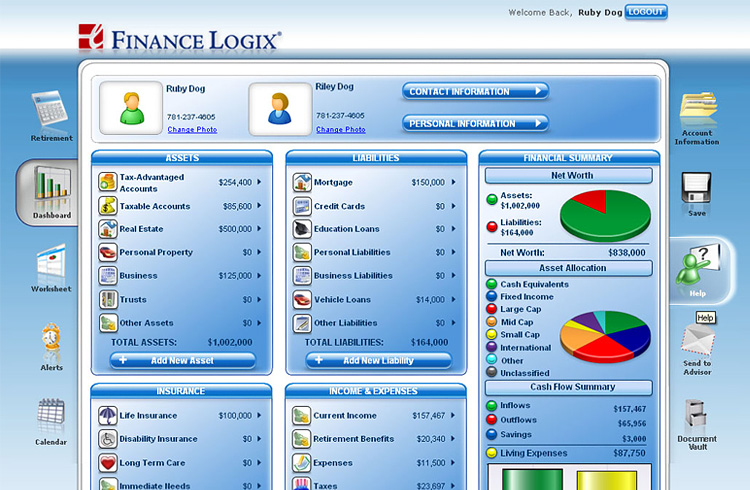Click the Save floppy disk icon
The height and width of the screenshot is (490, 750).
tap(696, 188)
